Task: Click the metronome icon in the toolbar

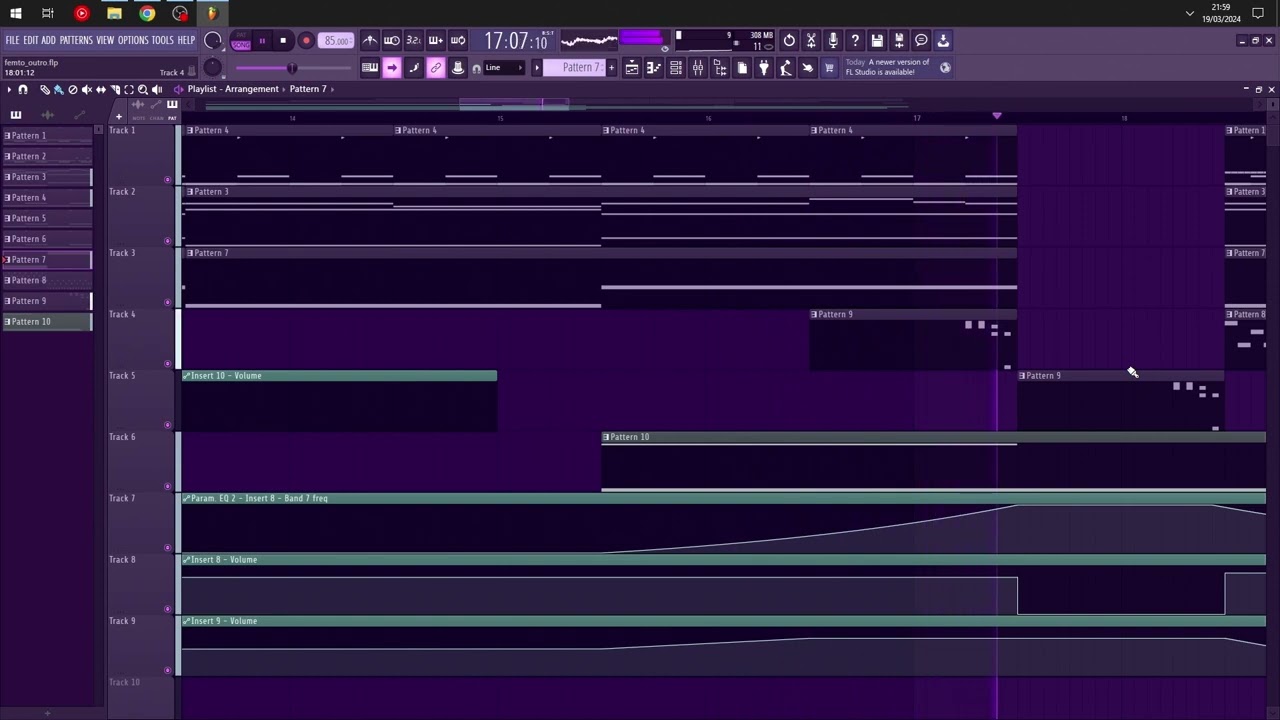Action: coord(371,40)
